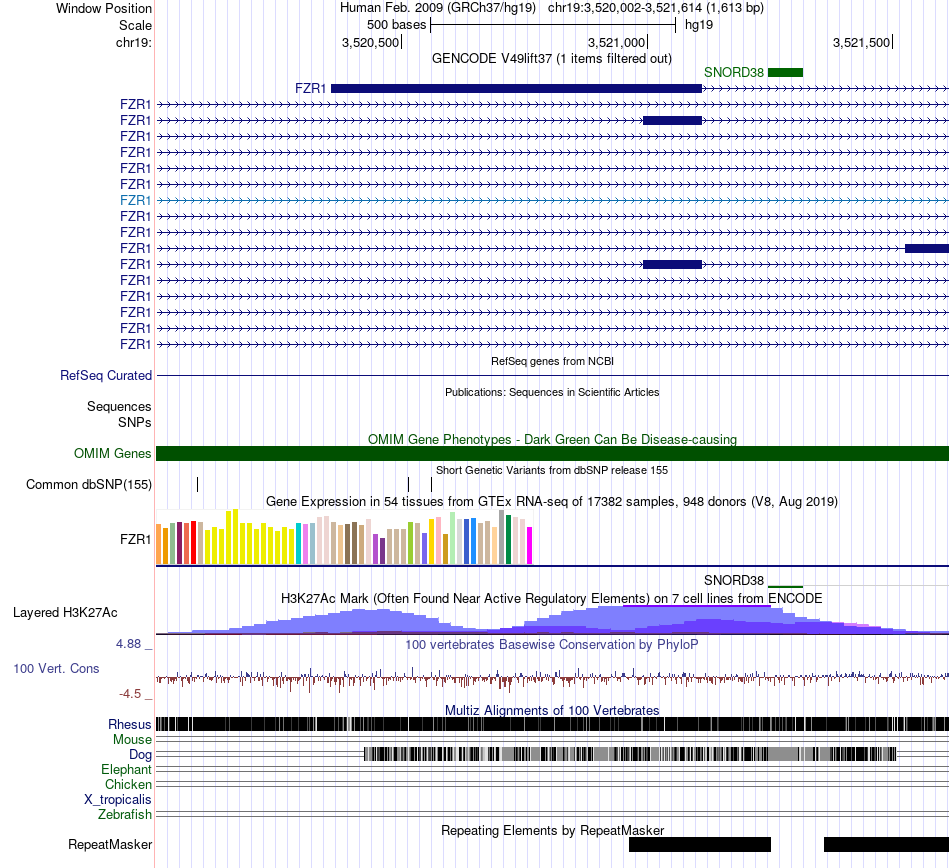Click the Repeating Elements by RepeatMasker title

(x=553, y=830)
